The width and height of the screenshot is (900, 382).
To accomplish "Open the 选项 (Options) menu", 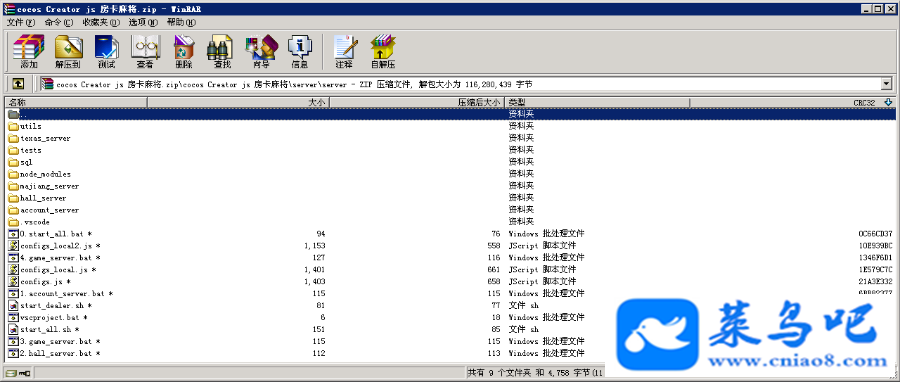I will pyautogui.click(x=143, y=22).
